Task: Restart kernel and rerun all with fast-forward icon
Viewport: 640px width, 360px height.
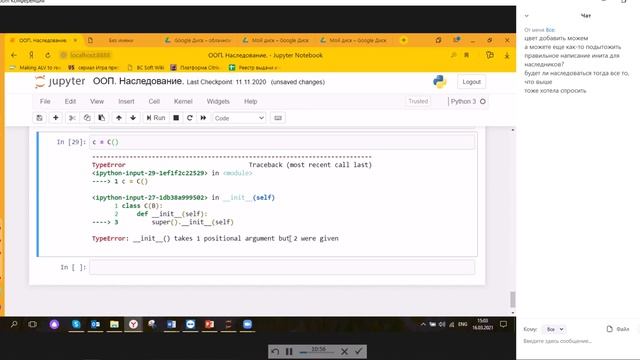Action: tap(203, 118)
